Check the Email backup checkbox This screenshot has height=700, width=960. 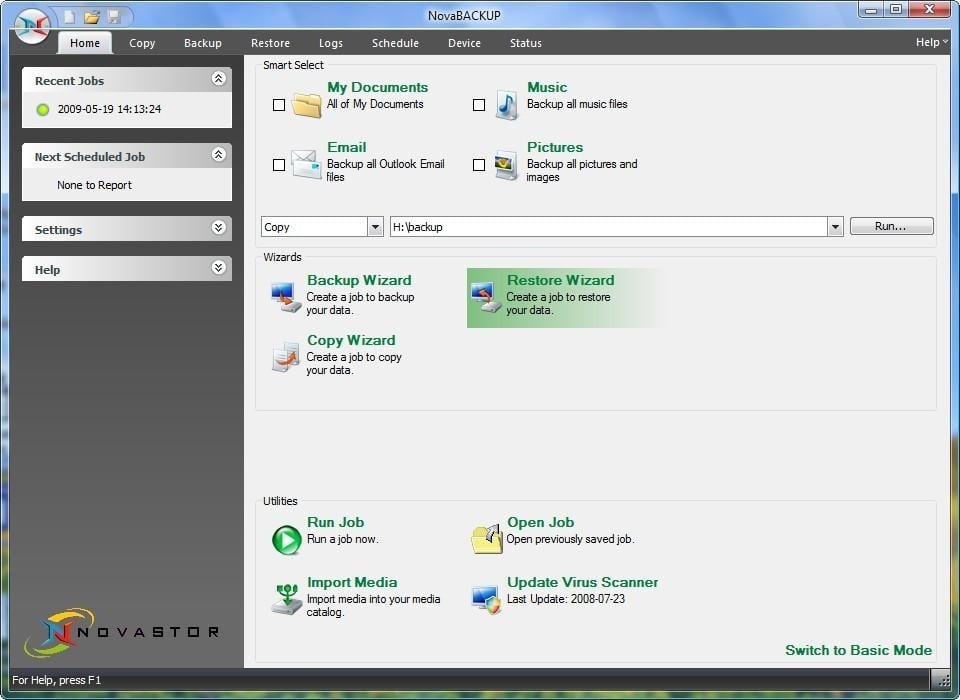click(279, 165)
